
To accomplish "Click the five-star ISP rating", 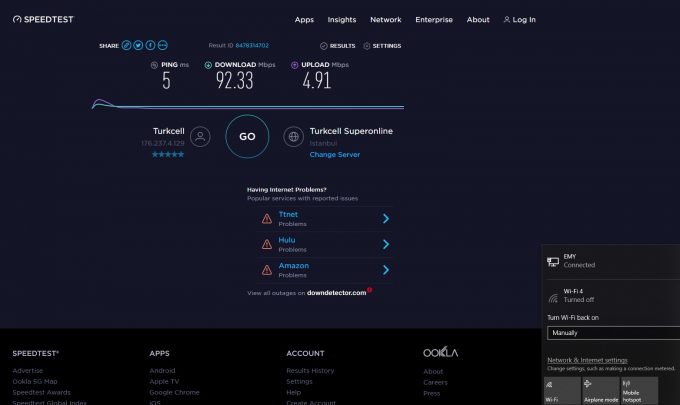I will click(x=168, y=155).
